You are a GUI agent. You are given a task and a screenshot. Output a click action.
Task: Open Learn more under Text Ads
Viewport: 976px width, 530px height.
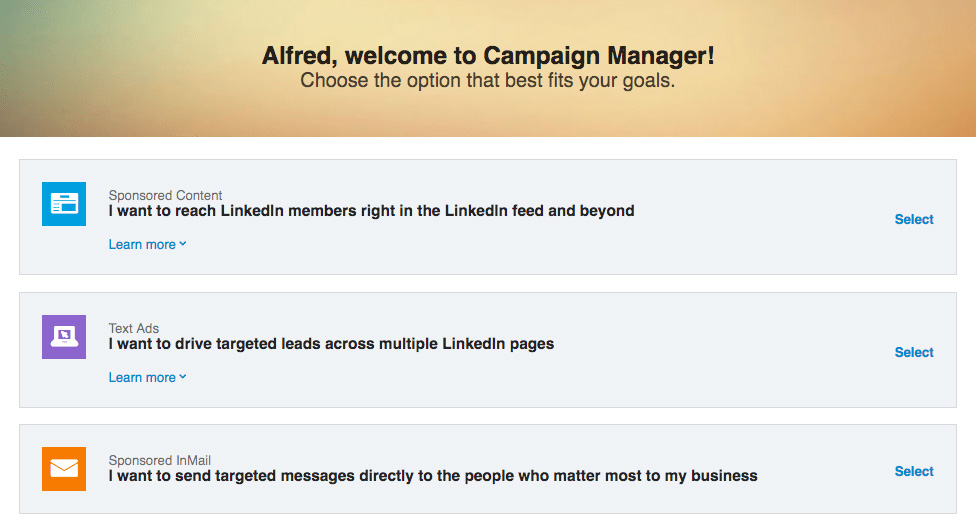click(142, 378)
